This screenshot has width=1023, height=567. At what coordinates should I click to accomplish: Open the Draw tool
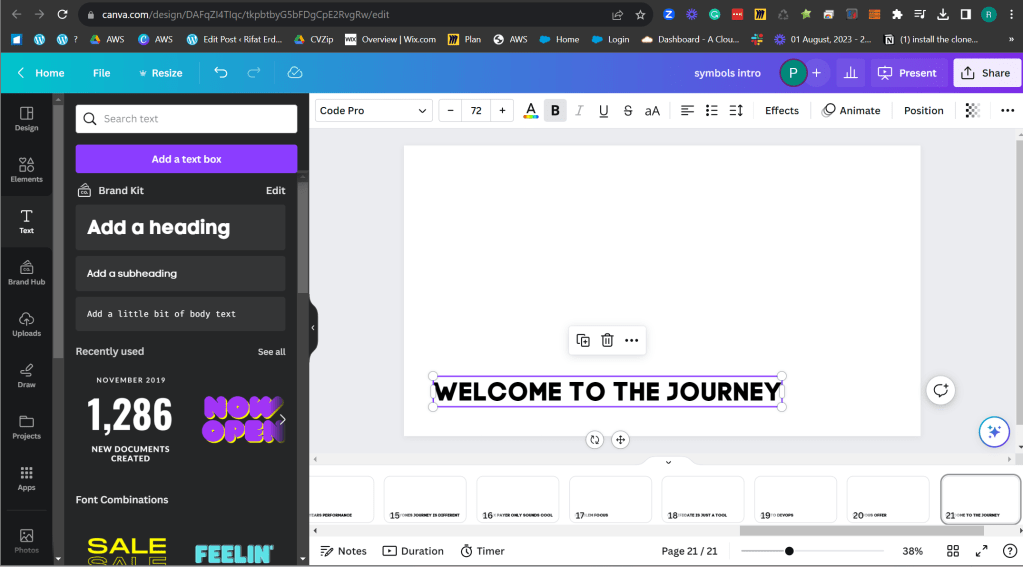(26, 376)
